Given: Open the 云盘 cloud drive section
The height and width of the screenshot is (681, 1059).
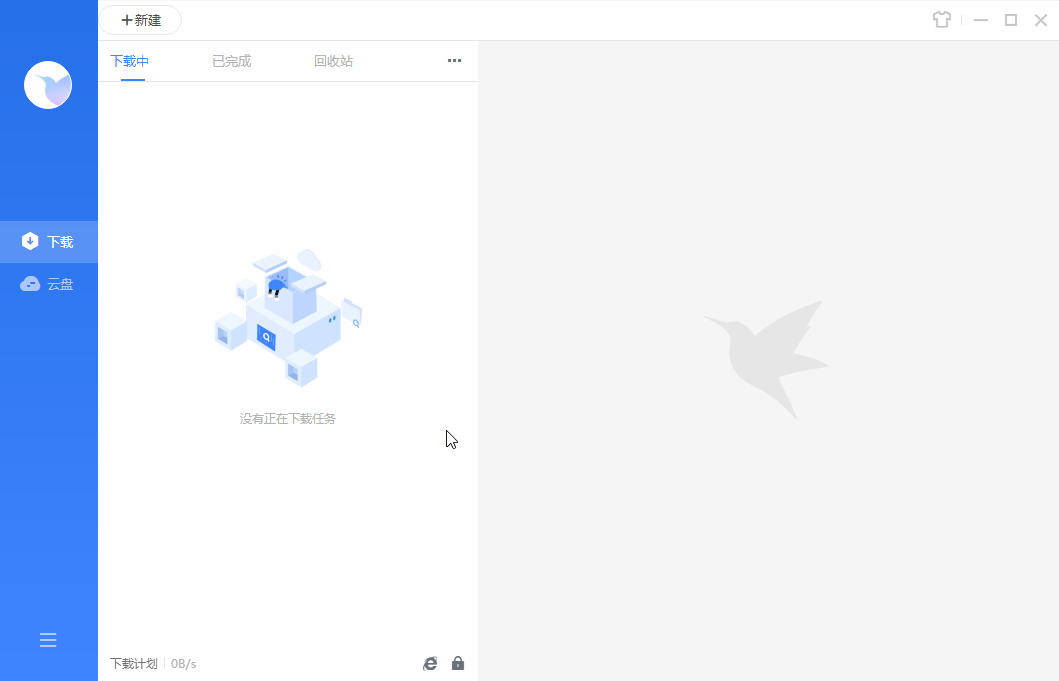Looking at the screenshot, I should [x=49, y=284].
